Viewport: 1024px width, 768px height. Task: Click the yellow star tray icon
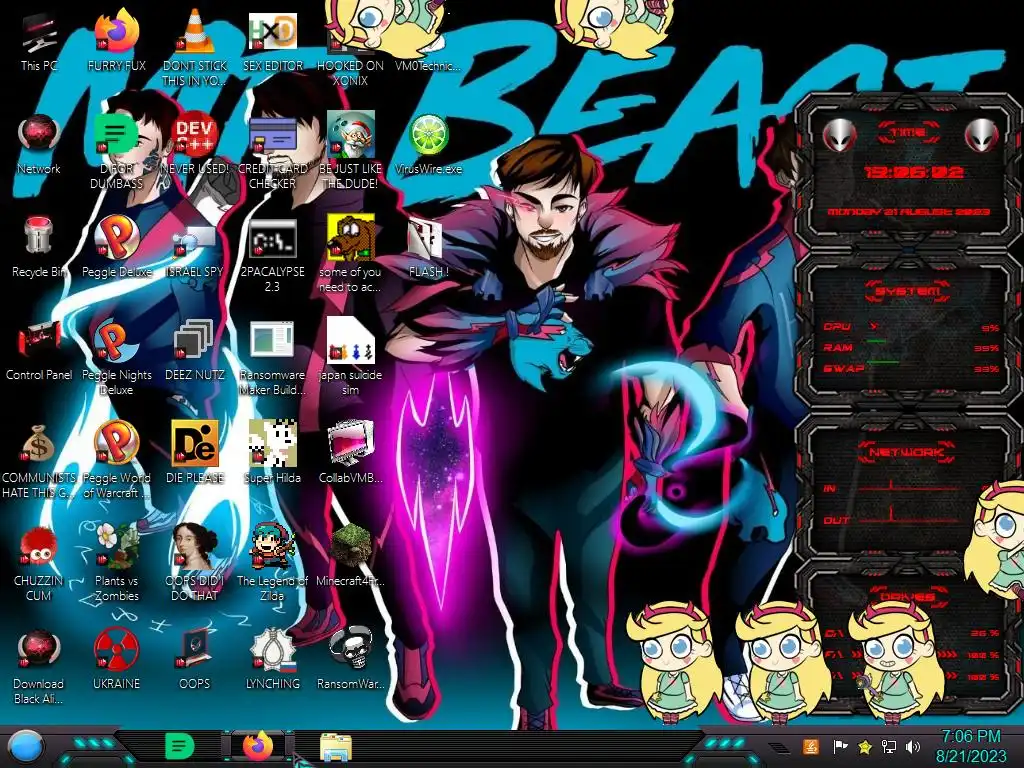pyautogui.click(x=865, y=746)
